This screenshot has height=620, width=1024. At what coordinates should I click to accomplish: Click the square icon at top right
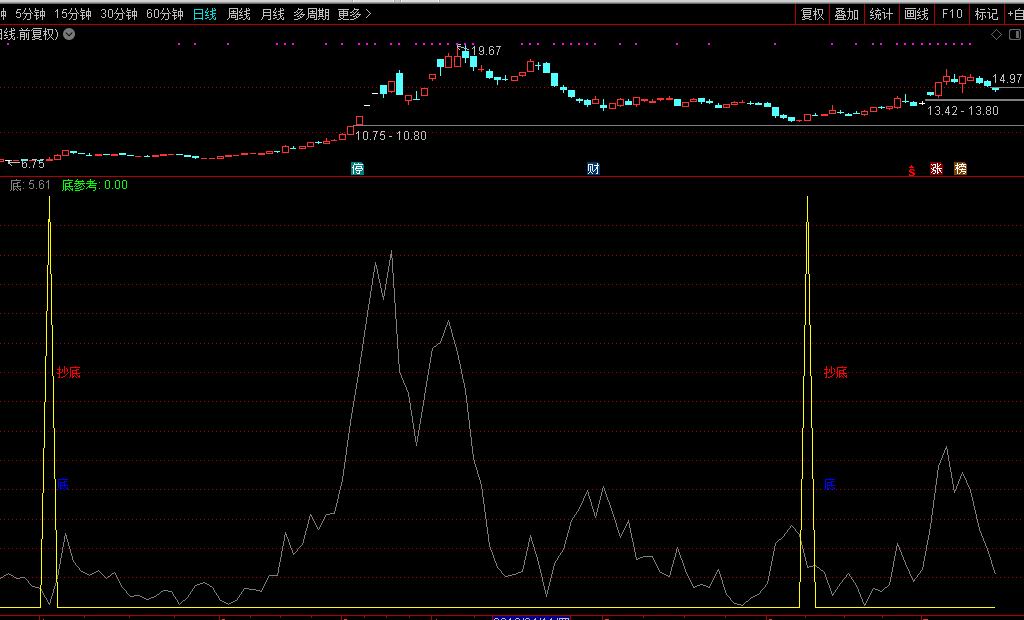[x=1012, y=34]
